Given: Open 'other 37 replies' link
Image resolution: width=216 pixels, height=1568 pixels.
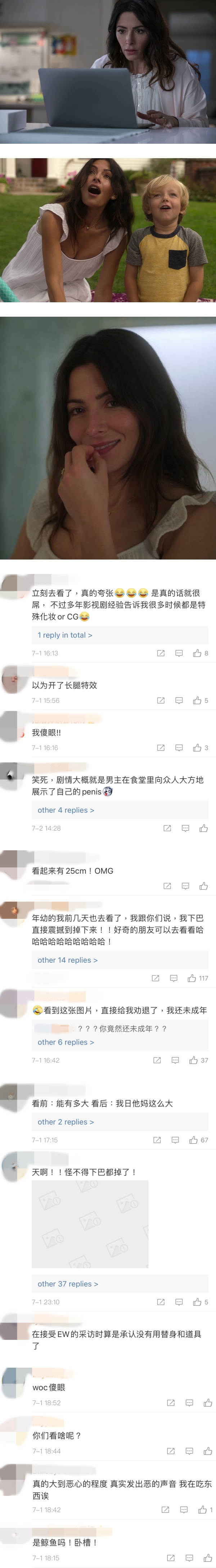Looking at the screenshot, I should tap(68, 1284).
